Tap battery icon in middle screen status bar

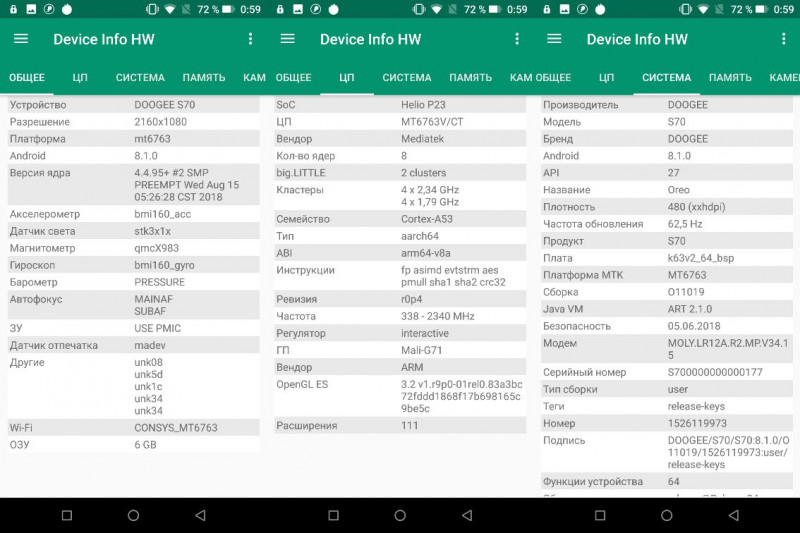(x=494, y=9)
